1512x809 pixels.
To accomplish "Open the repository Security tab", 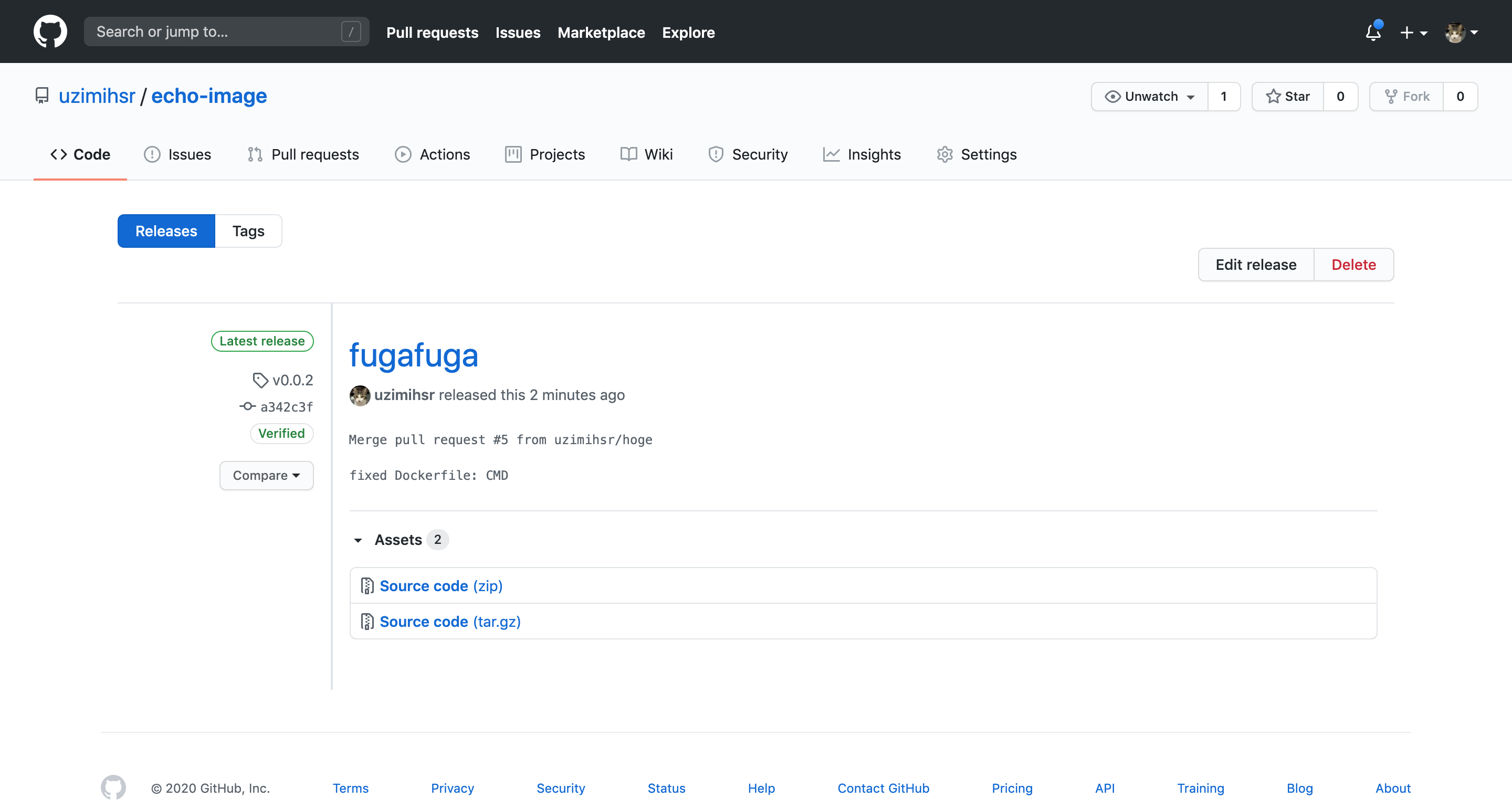I will tap(748, 154).
